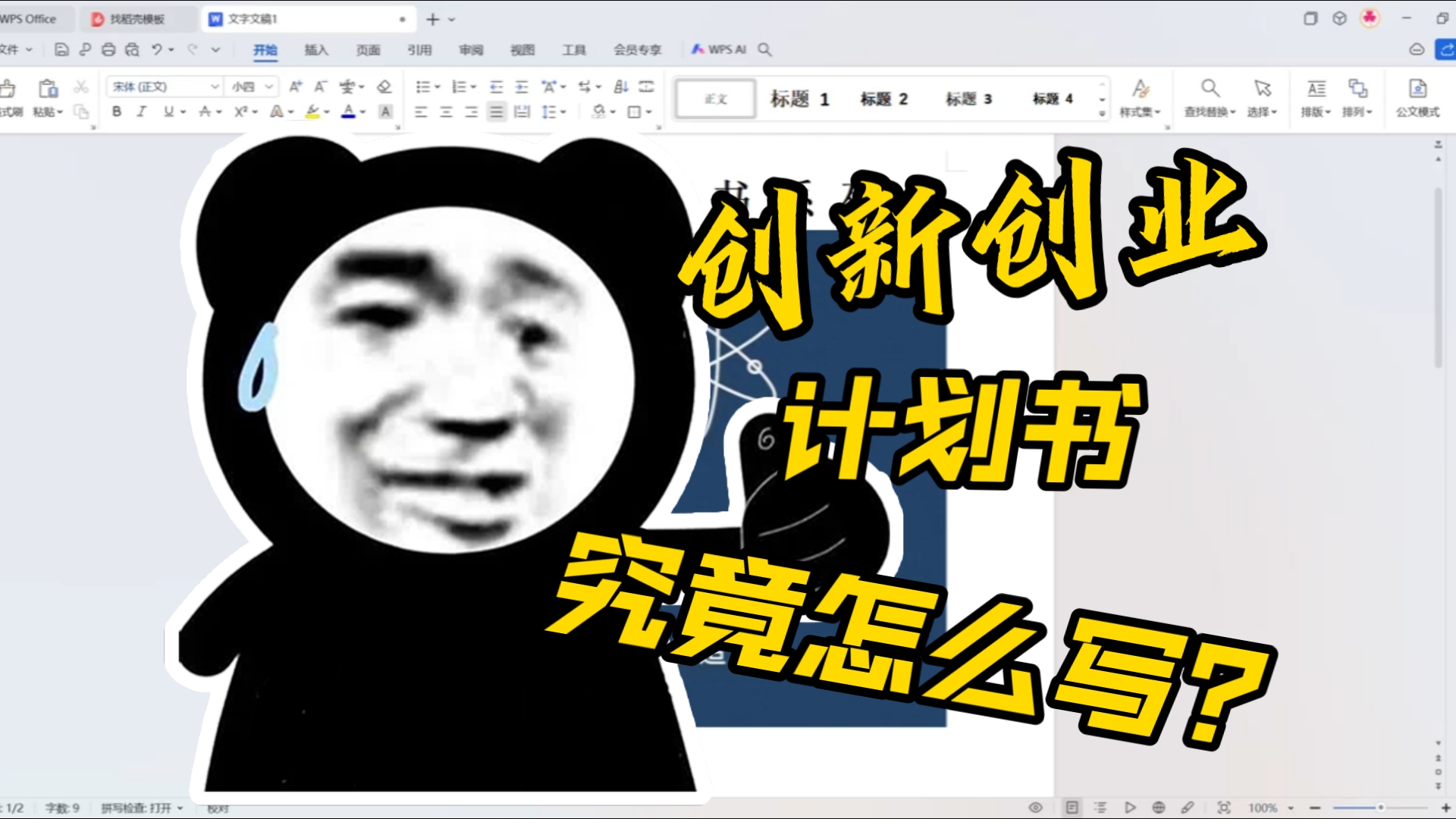Click the yellow text highlight color button
The width and height of the screenshot is (1456, 819).
coord(312,112)
